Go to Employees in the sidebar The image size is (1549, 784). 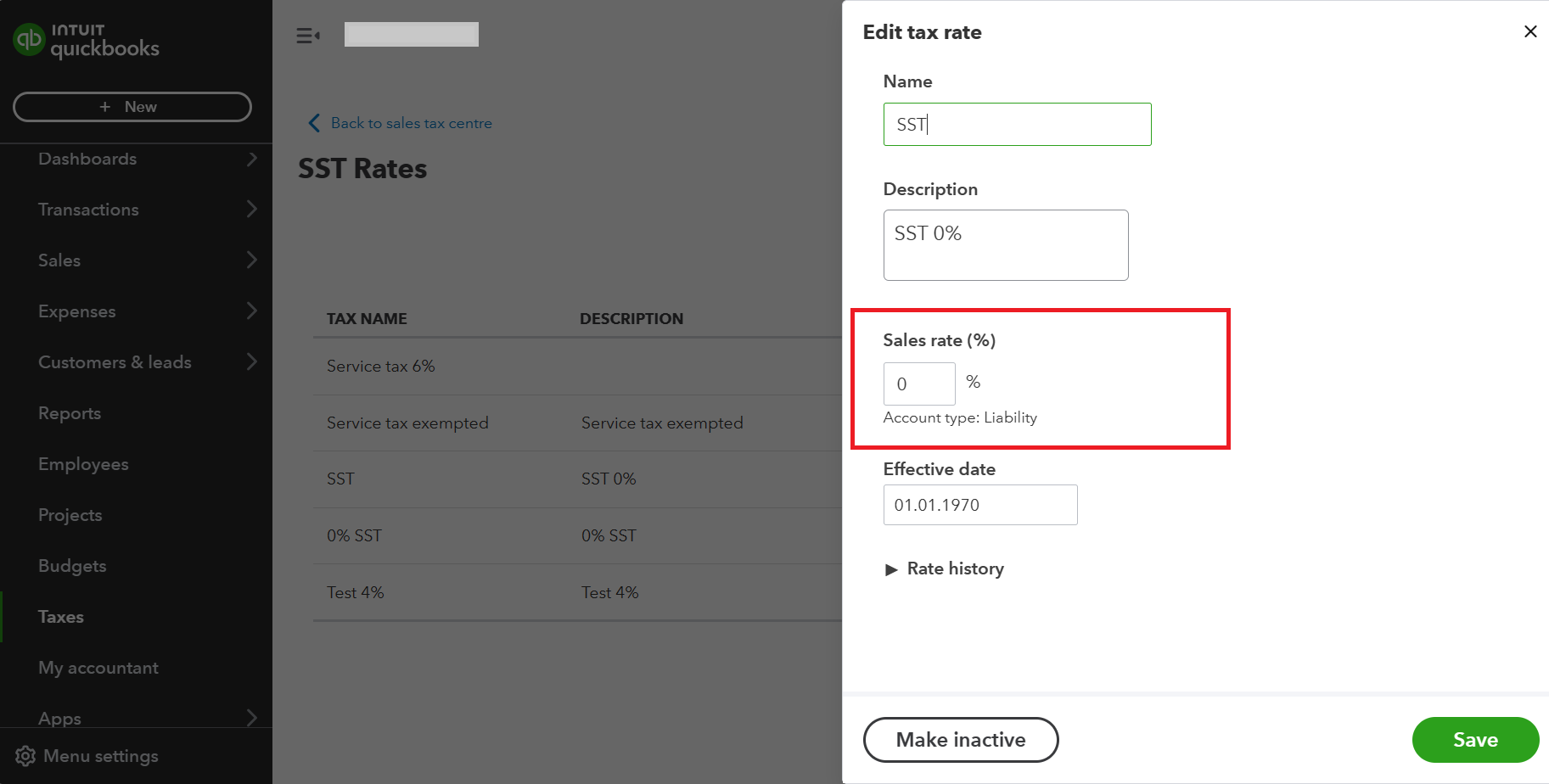click(83, 464)
